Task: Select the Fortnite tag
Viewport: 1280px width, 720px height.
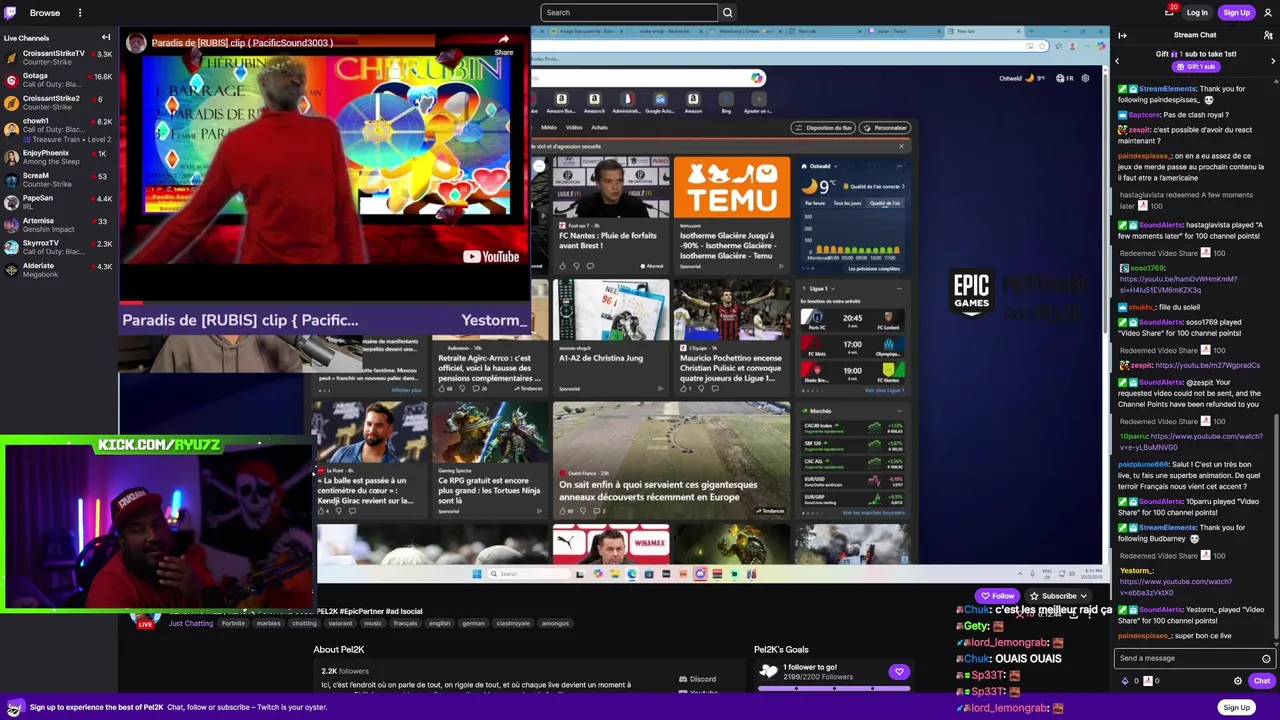Action: coord(233,623)
